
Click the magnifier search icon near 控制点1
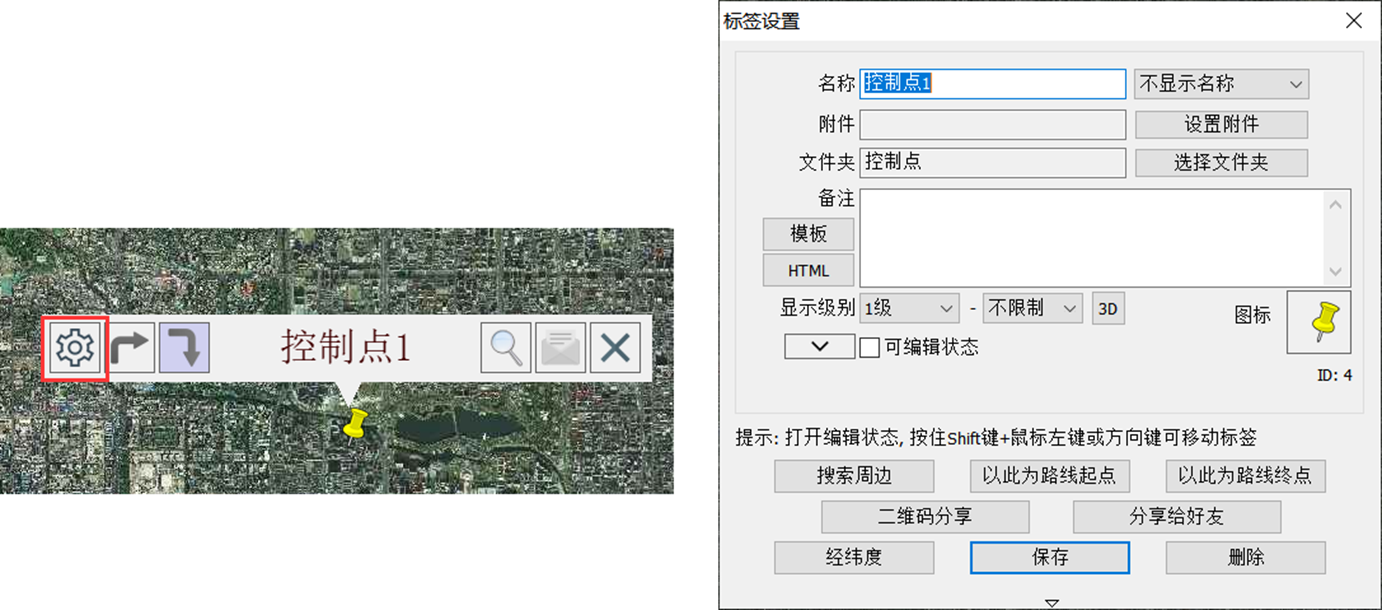click(x=505, y=347)
